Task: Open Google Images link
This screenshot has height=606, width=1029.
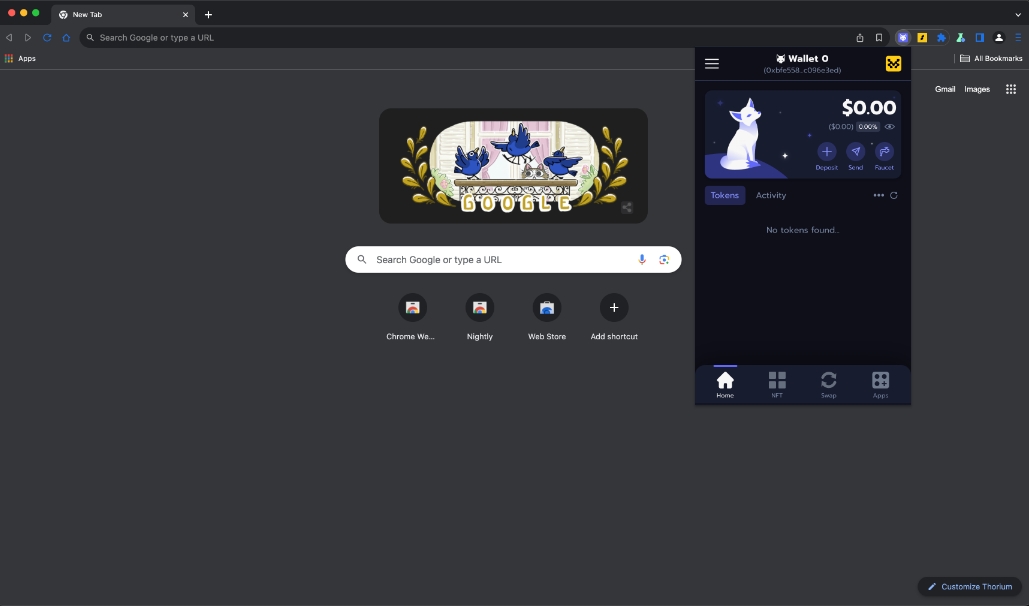Action: pyautogui.click(x=976, y=89)
